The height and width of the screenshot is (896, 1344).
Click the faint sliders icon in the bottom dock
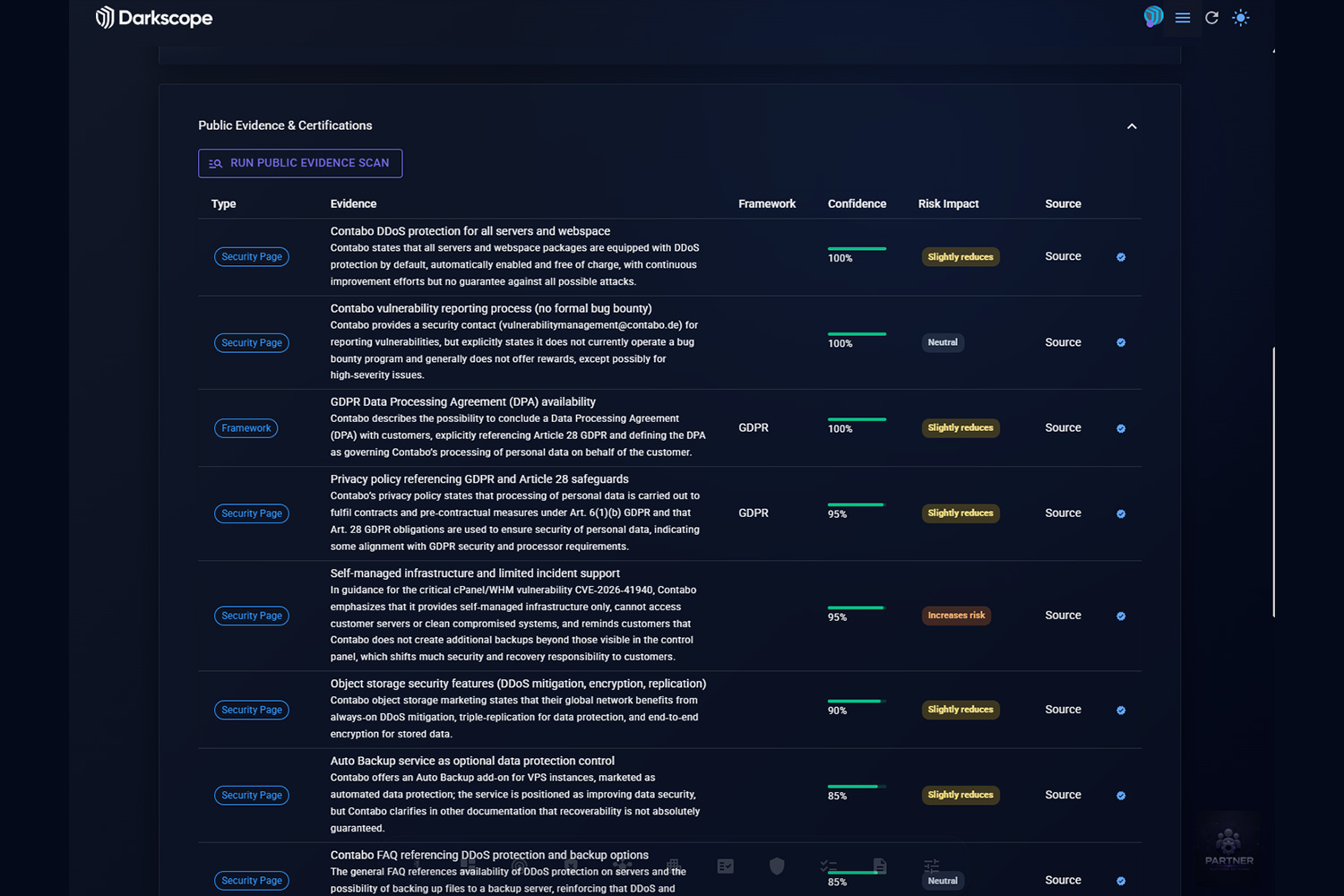point(932,866)
